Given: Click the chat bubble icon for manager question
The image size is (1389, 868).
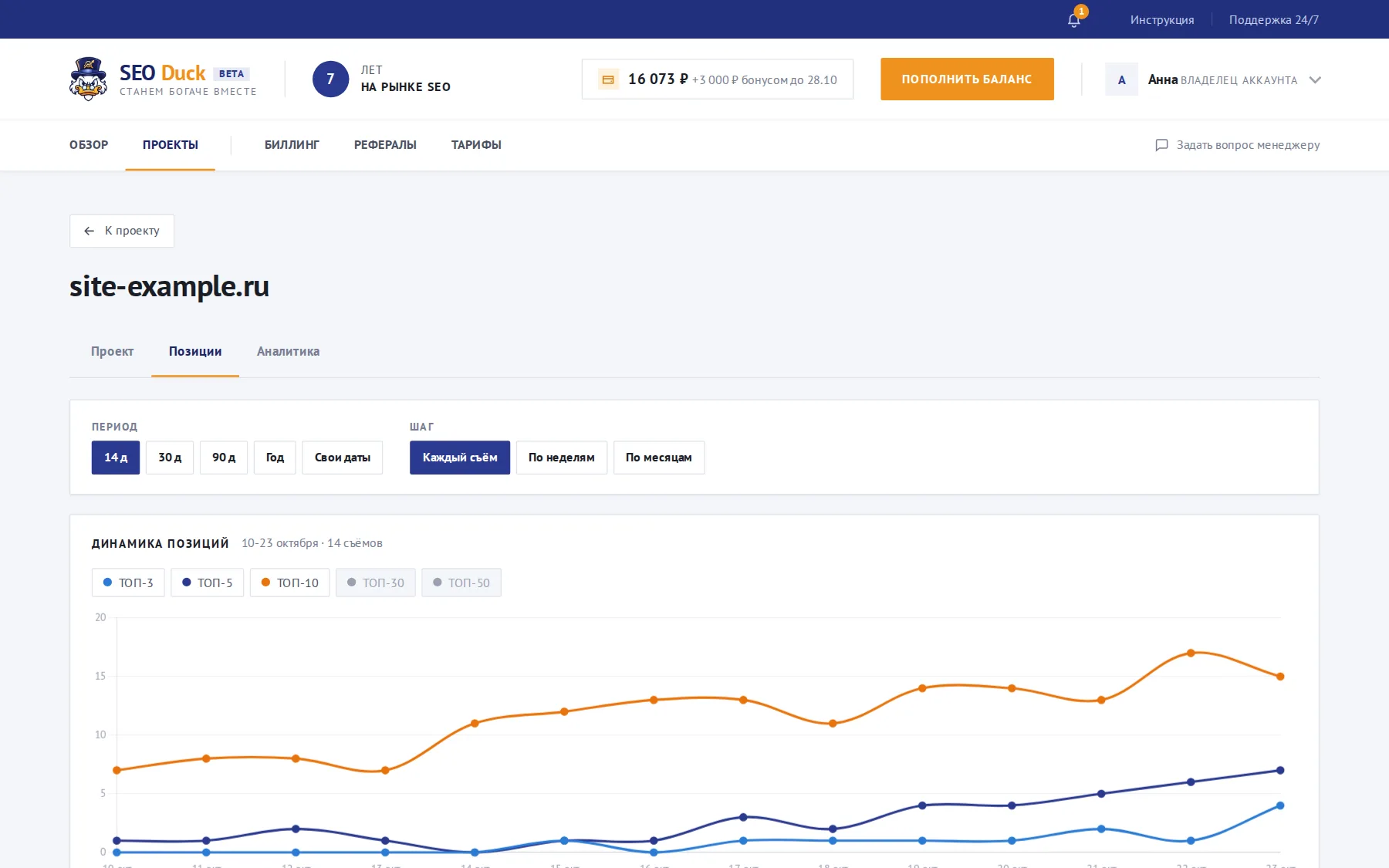Looking at the screenshot, I should 1161,145.
